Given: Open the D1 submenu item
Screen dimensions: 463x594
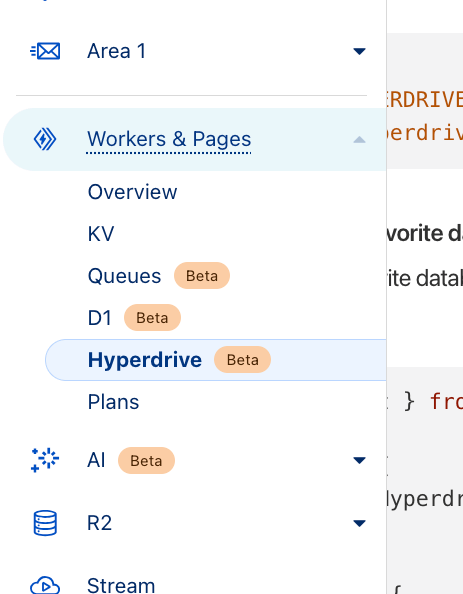Looking at the screenshot, I should coord(100,318).
